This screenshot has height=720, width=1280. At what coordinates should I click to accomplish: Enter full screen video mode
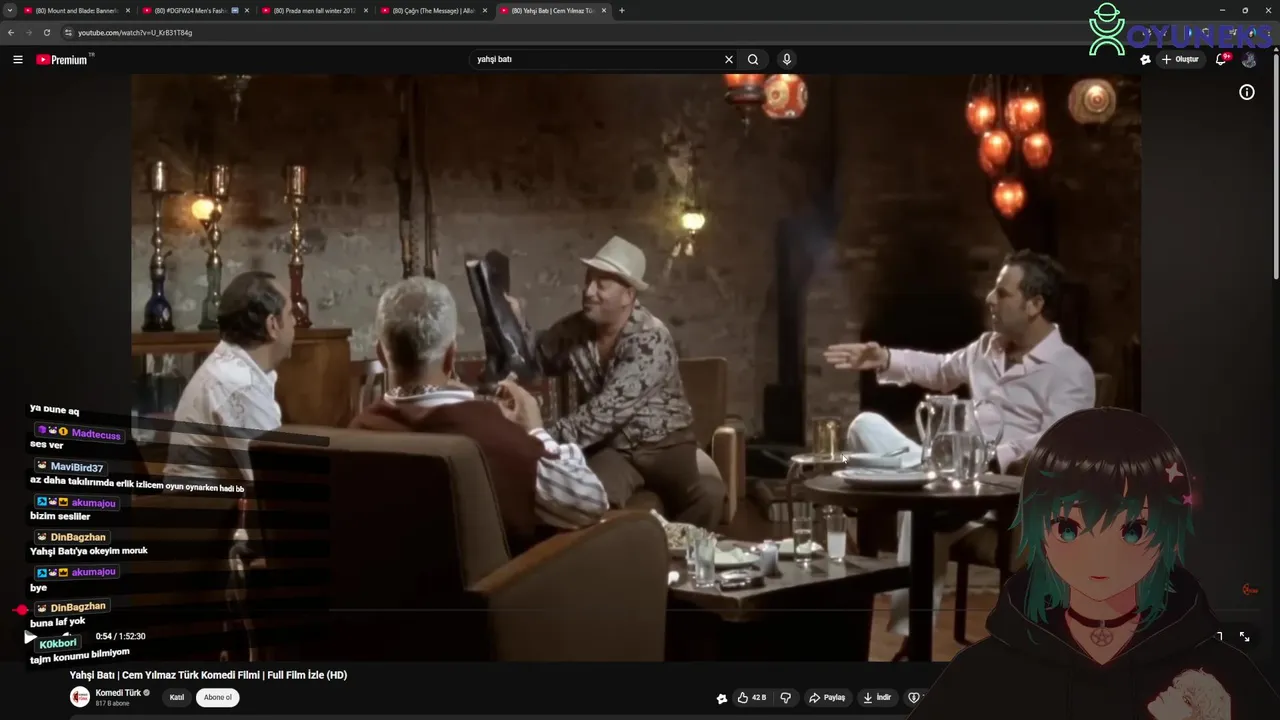[x=1244, y=636]
